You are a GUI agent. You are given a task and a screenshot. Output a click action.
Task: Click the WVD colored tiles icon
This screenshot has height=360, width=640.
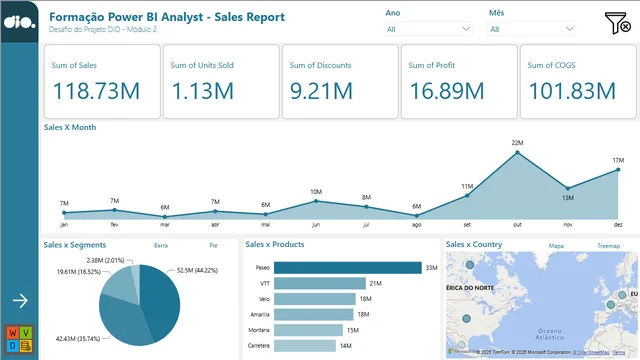pyautogui.click(x=19, y=339)
